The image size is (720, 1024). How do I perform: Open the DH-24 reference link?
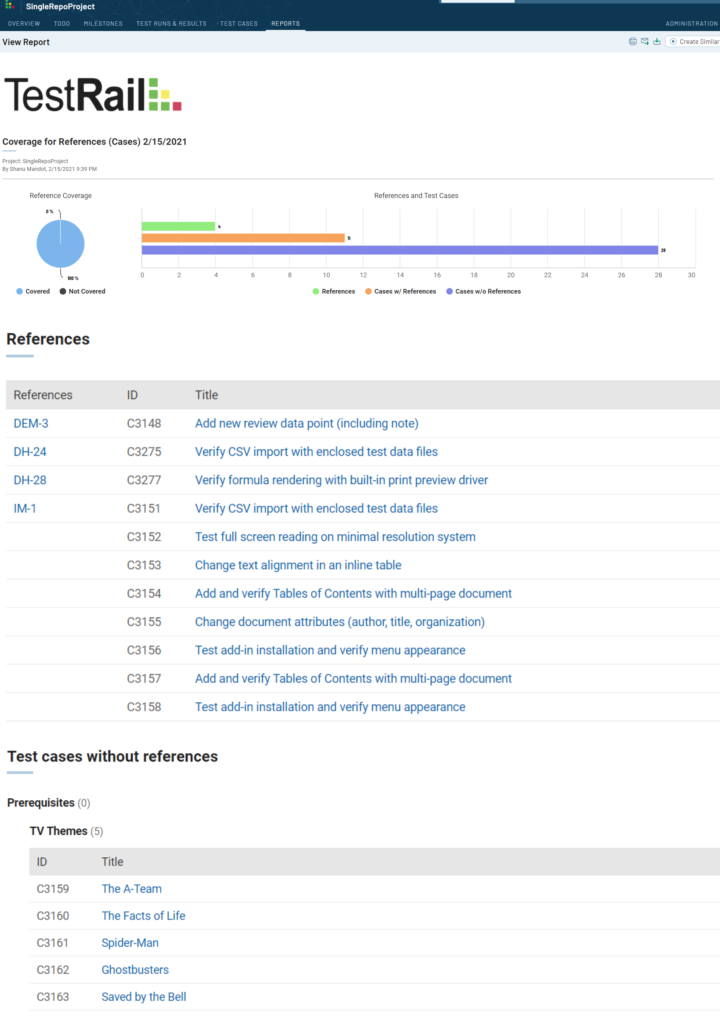30,452
